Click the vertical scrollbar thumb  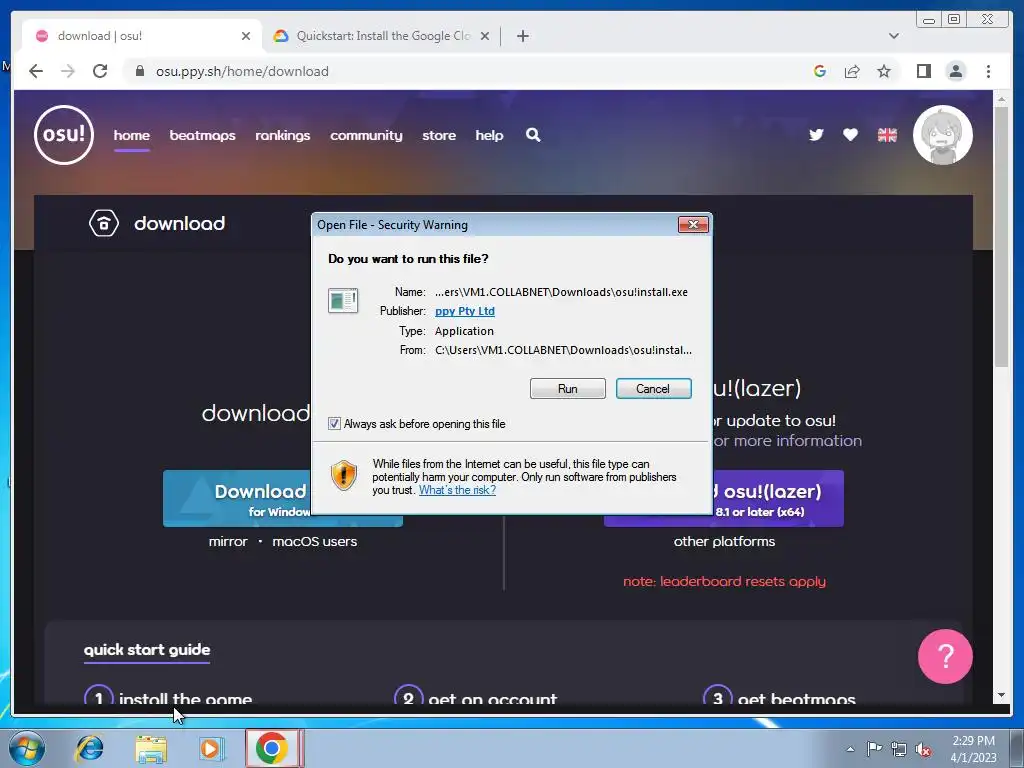[1002, 236]
